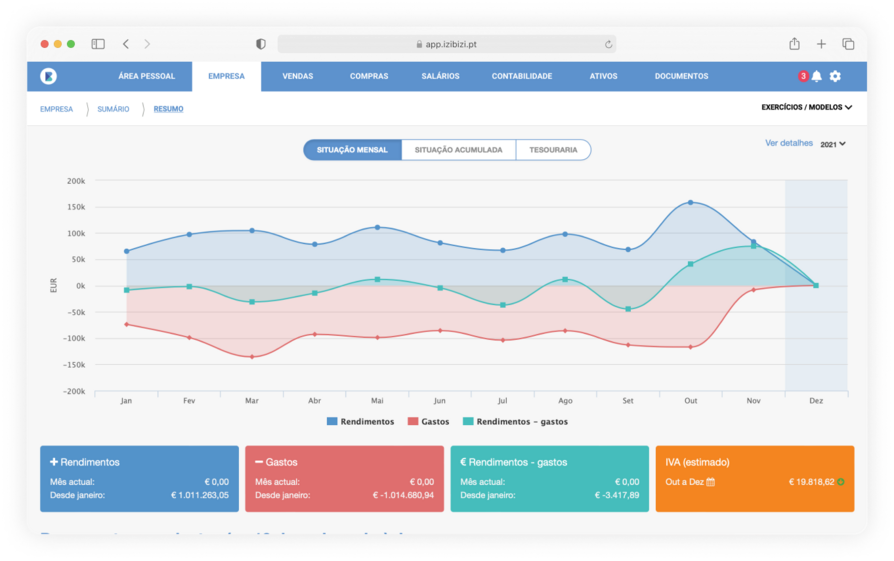The image size is (894, 561).
Task: Expand the Exercícios / Modelos dropdown
Action: pyautogui.click(x=806, y=107)
